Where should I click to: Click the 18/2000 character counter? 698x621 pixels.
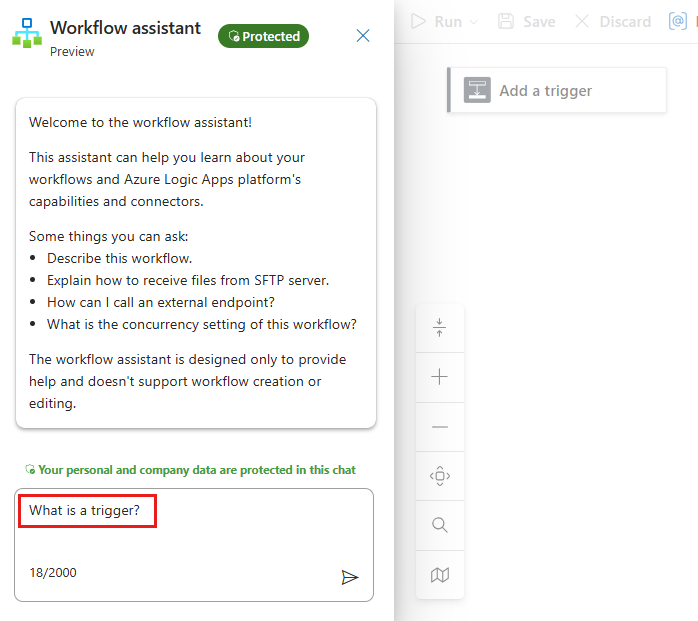tap(53, 572)
